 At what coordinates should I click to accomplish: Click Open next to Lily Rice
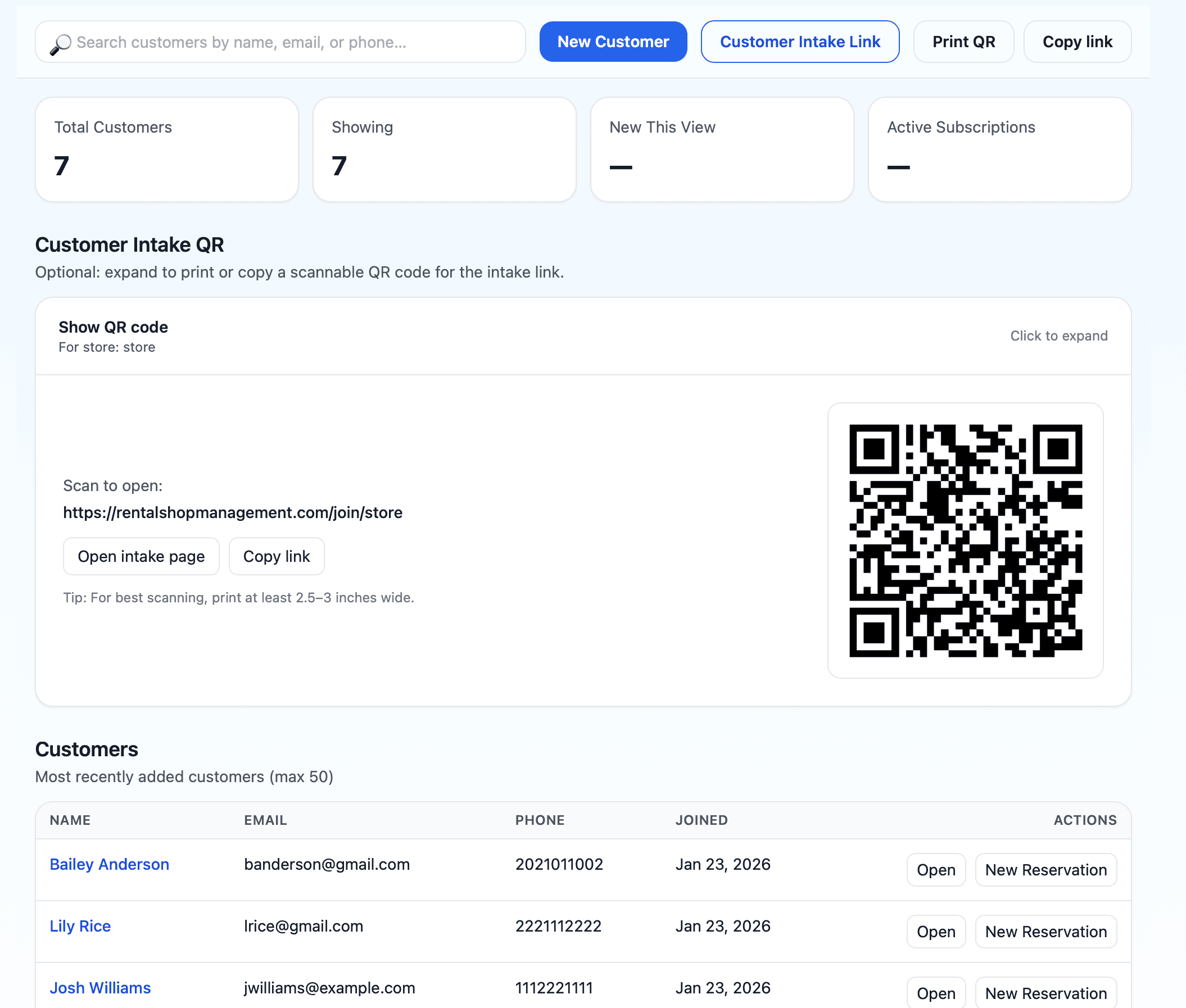point(936,932)
